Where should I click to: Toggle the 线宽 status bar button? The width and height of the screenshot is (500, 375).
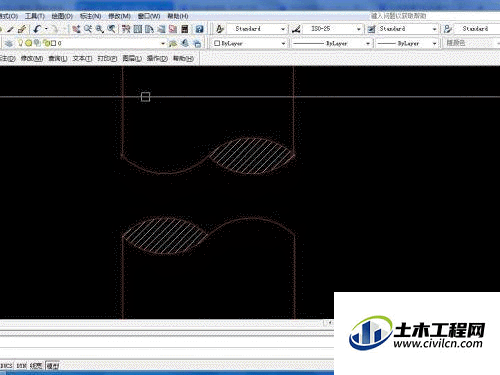point(36,366)
